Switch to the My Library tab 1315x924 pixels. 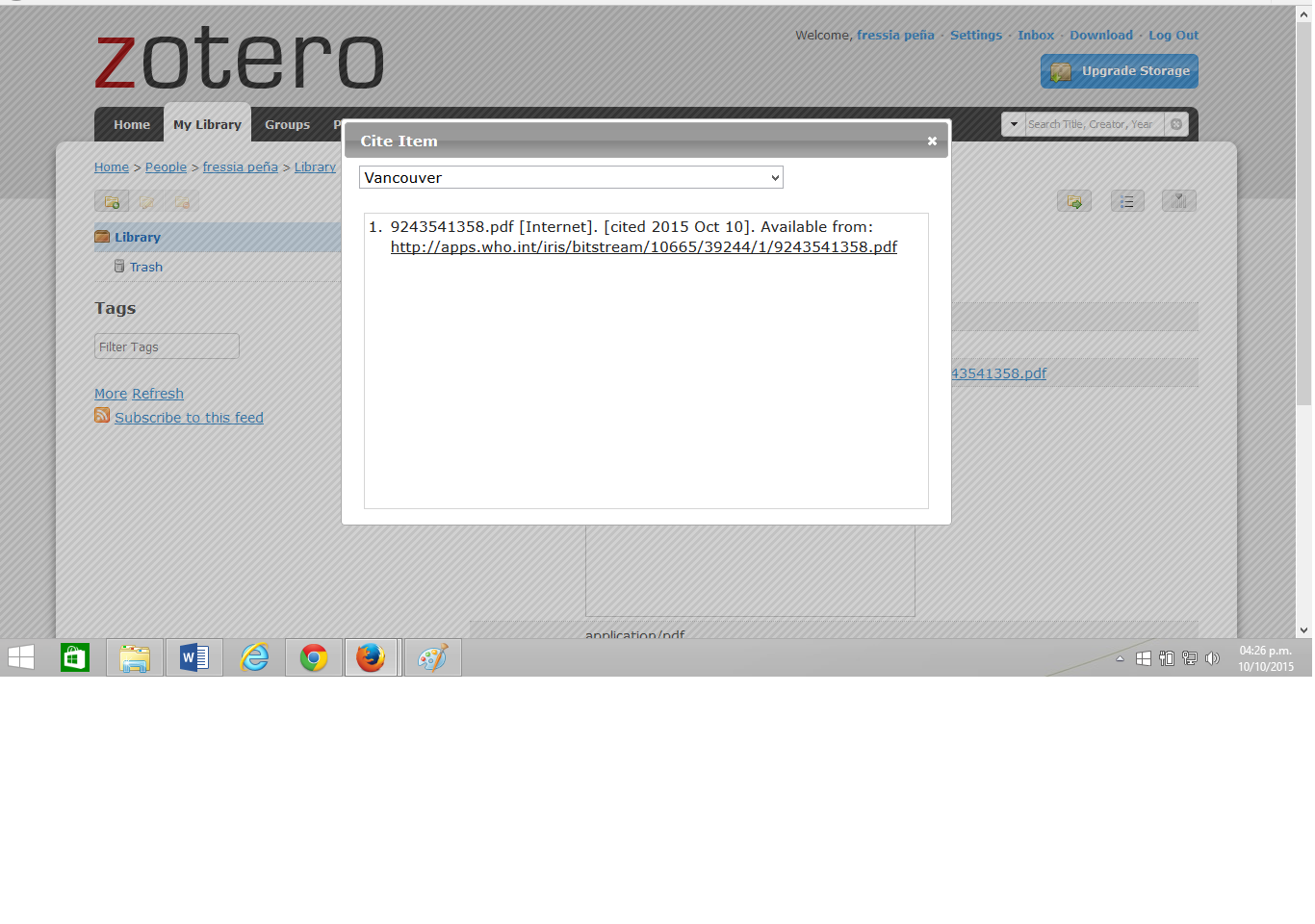[207, 124]
